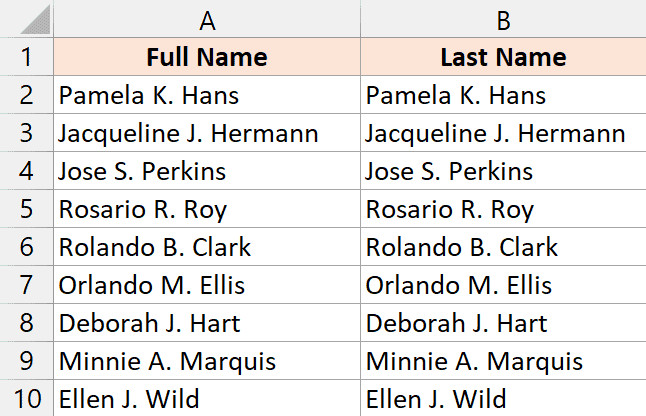Click Jose S. Perkins in column A
Viewport: 646px width, 416px height.
click(142, 172)
